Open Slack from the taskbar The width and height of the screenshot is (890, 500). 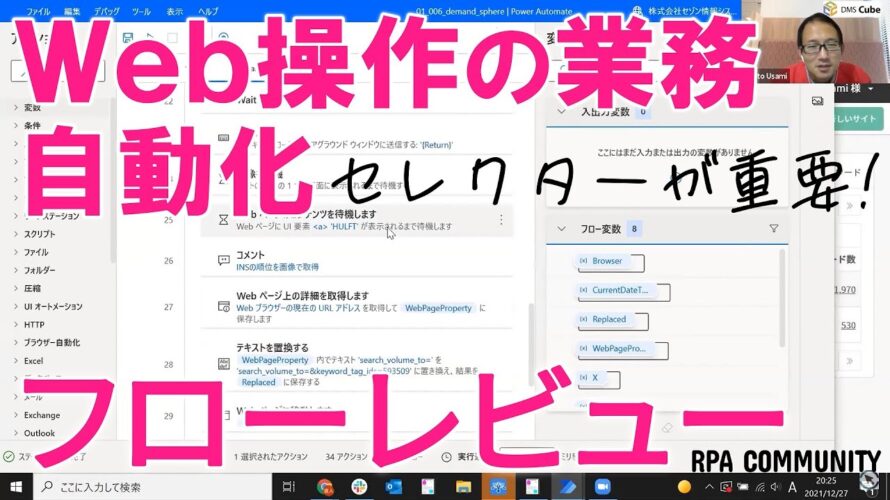(x=359, y=486)
